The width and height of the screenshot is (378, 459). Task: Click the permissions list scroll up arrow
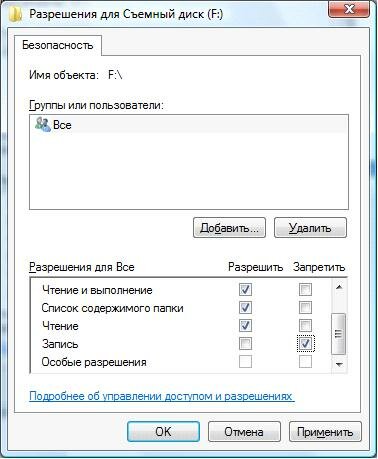[x=339, y=287]
